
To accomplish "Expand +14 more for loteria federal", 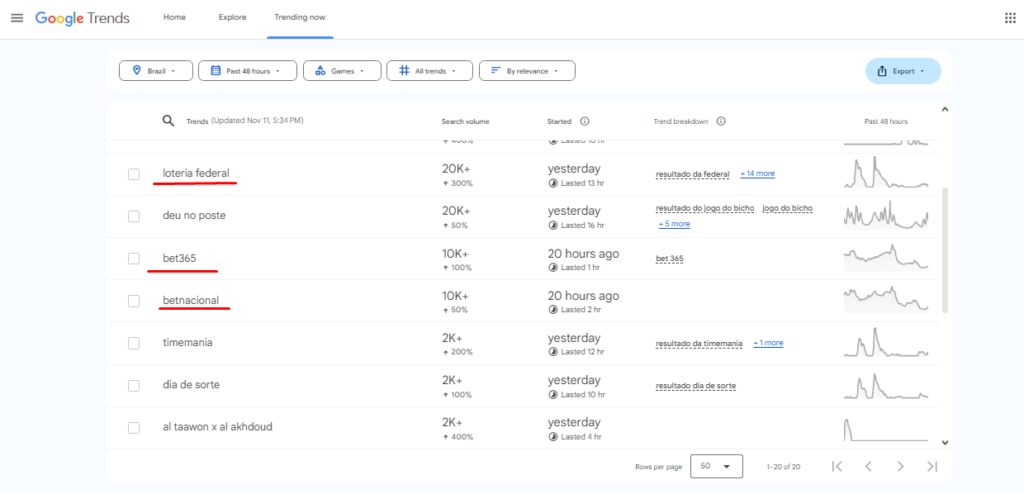I will pyautogui.click(x=758, y=174).
